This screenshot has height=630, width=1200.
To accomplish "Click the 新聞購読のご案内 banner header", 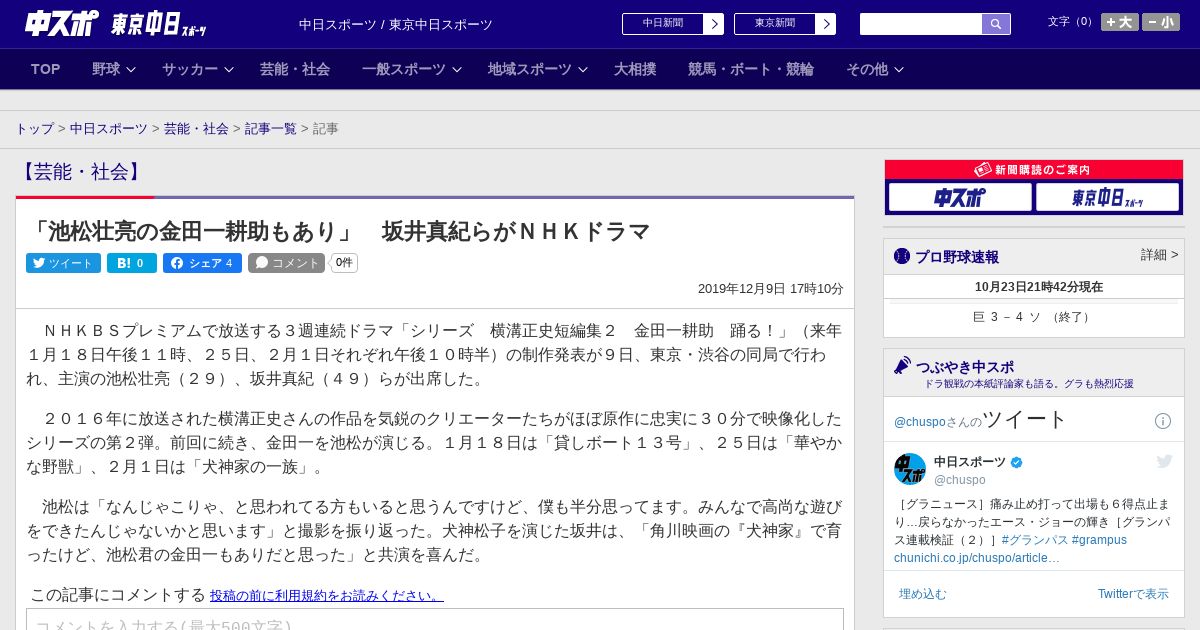I will coord(1034,170).
